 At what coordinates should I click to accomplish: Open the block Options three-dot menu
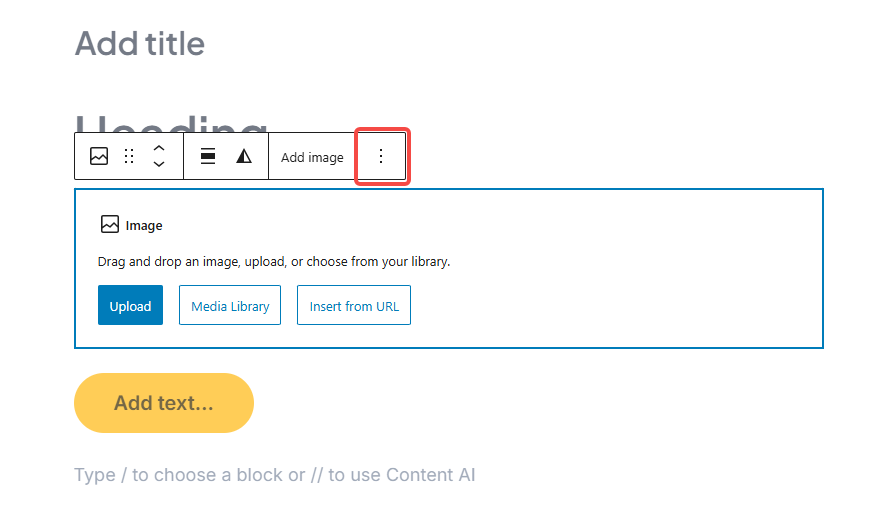pyautogui.click(x=380, y=156)
